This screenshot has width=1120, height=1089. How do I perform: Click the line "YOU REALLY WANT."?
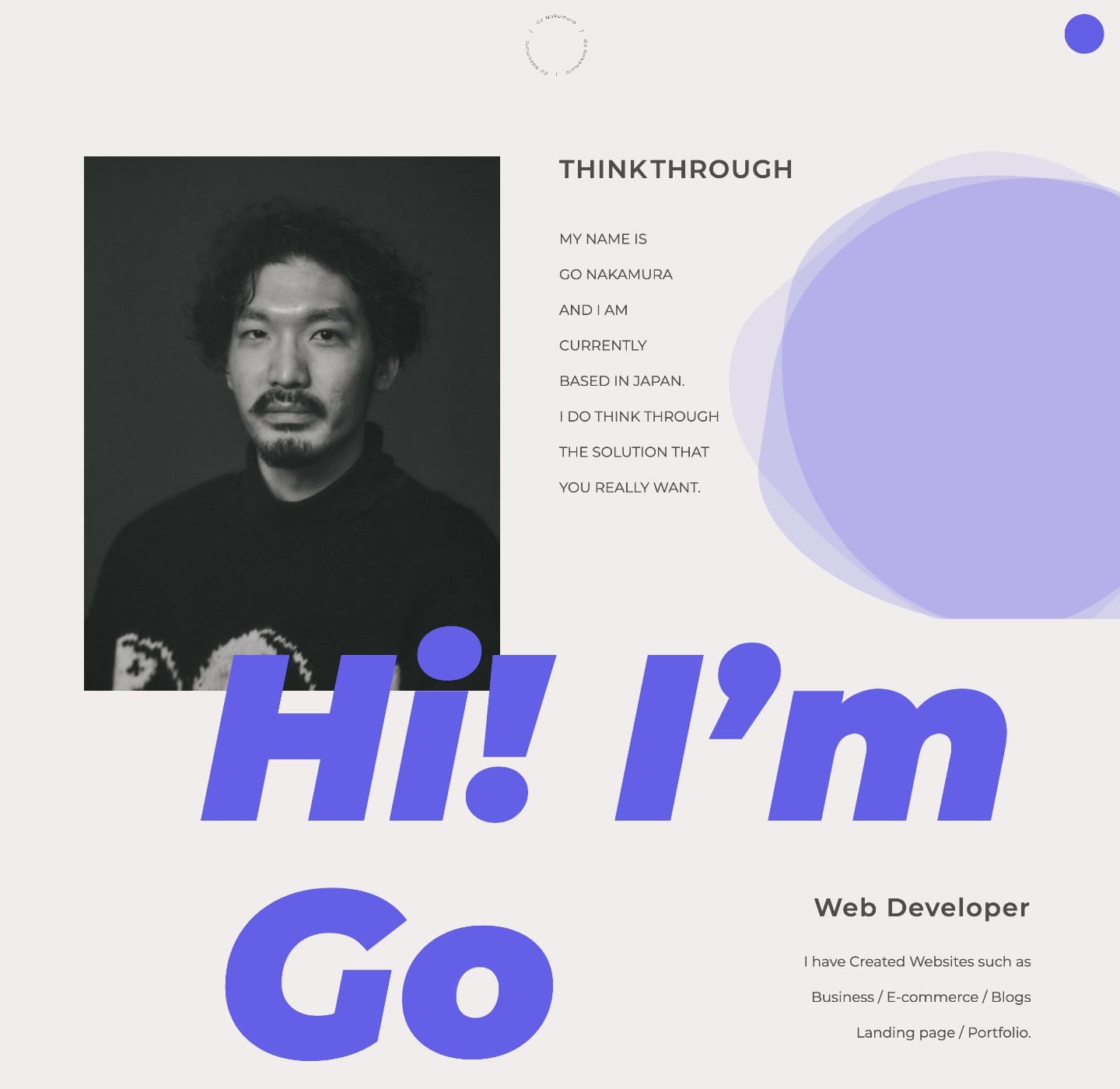pyautogui.click(x=630, y=486)
